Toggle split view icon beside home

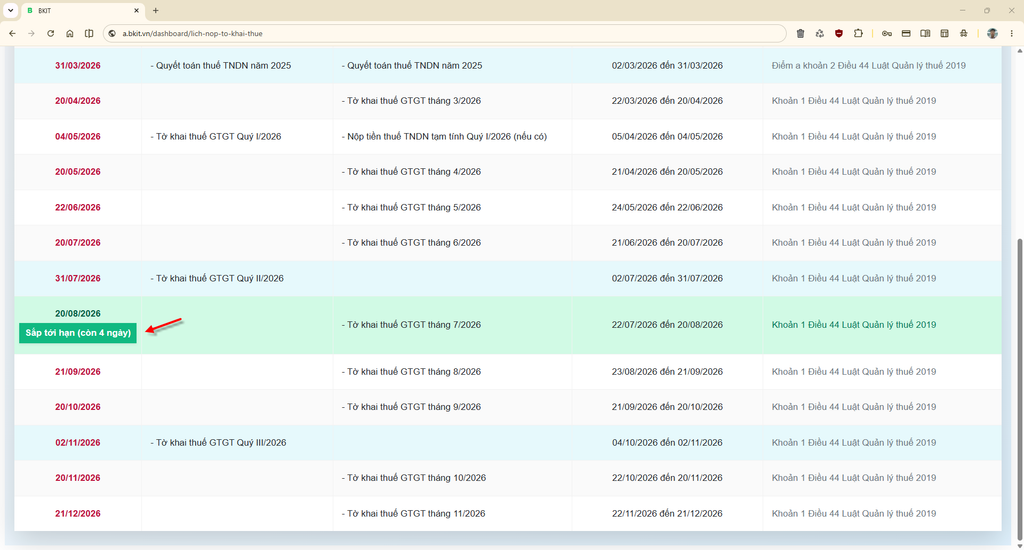click(x=89, y=33)
